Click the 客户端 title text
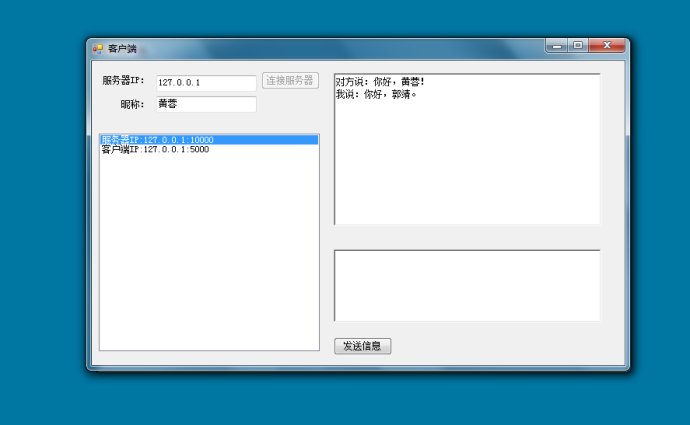This screenshot has height=425, width=690. coord(122,48)
